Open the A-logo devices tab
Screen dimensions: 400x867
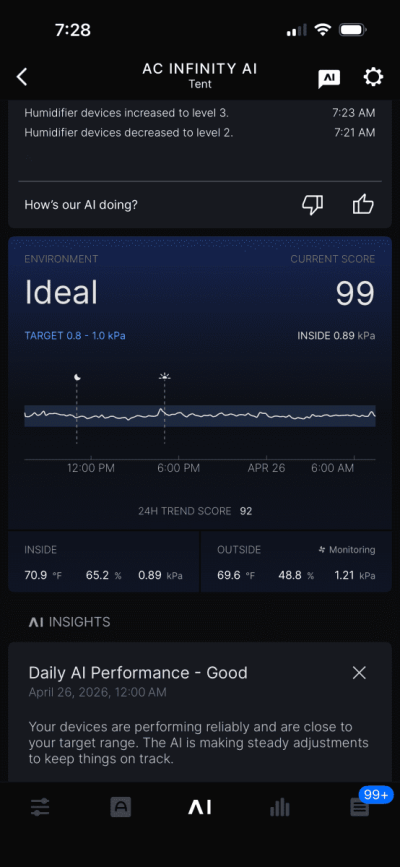tap(121, 808)
